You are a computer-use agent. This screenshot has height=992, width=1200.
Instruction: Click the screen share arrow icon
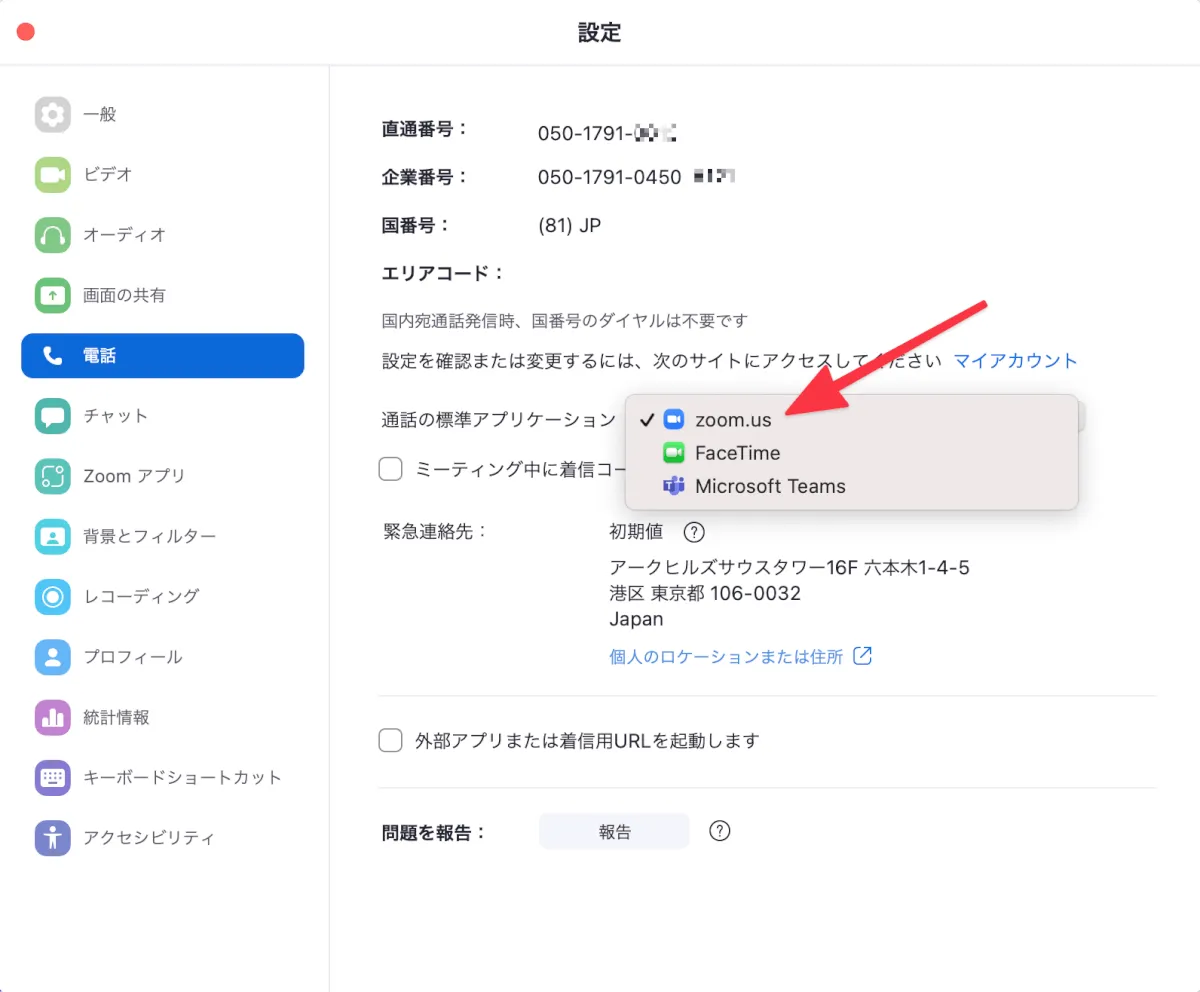coord(52,295)
